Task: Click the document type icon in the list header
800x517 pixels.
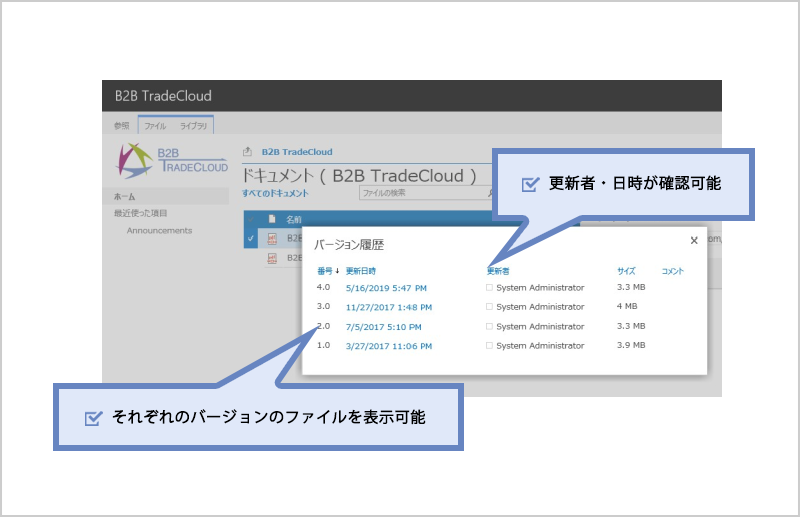Action: point(271,219)
